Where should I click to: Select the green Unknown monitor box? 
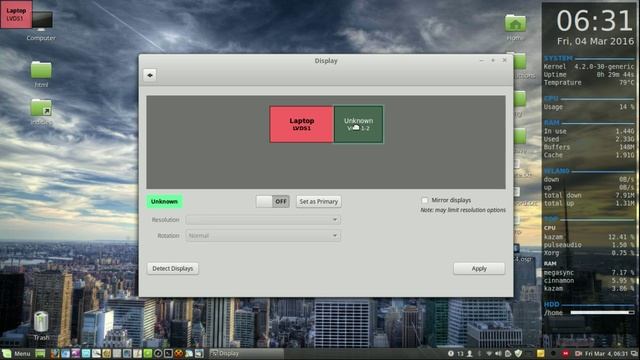point(358,124)
